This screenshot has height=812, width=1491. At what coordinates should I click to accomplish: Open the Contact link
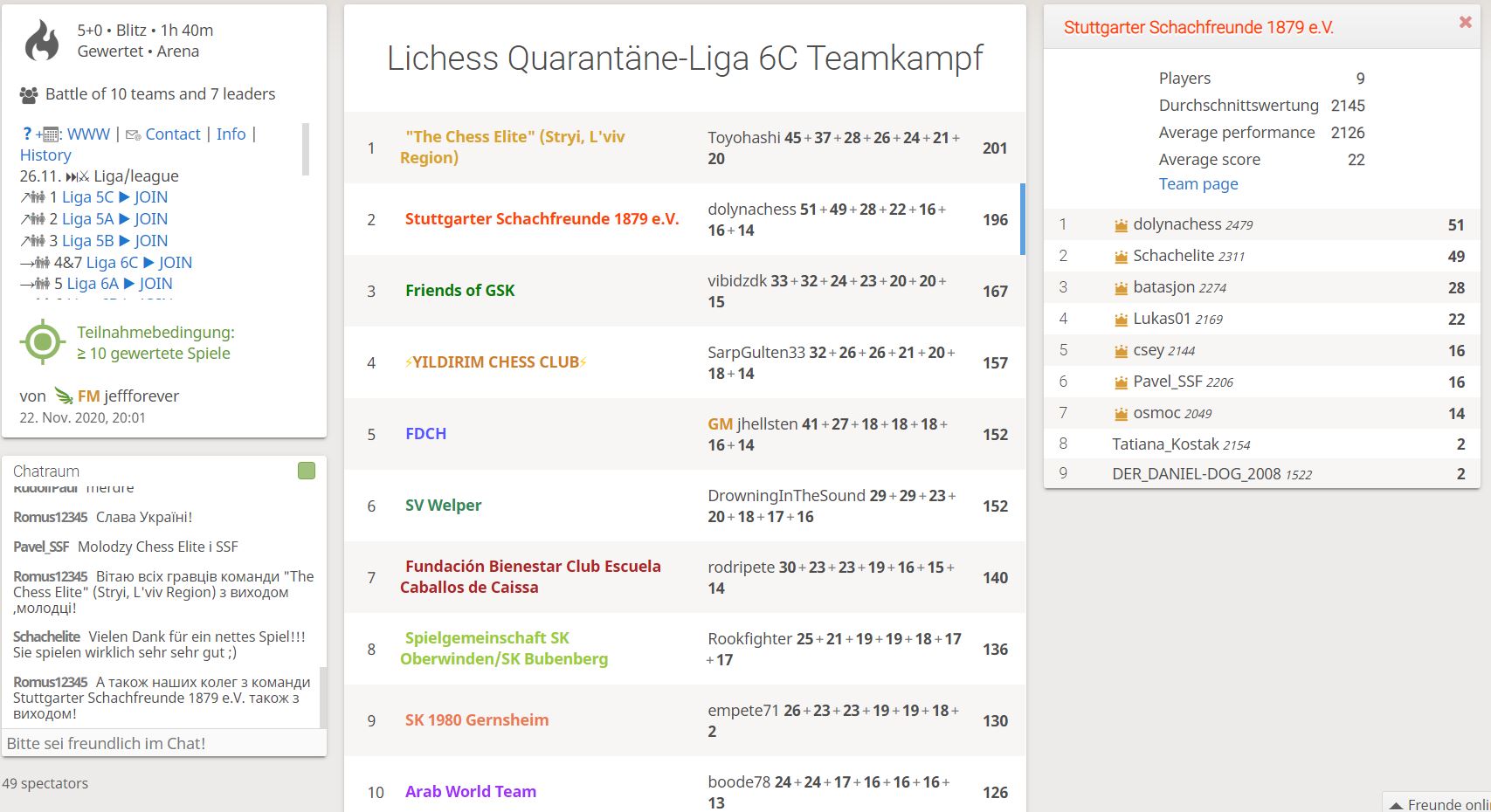pos(173,134)
